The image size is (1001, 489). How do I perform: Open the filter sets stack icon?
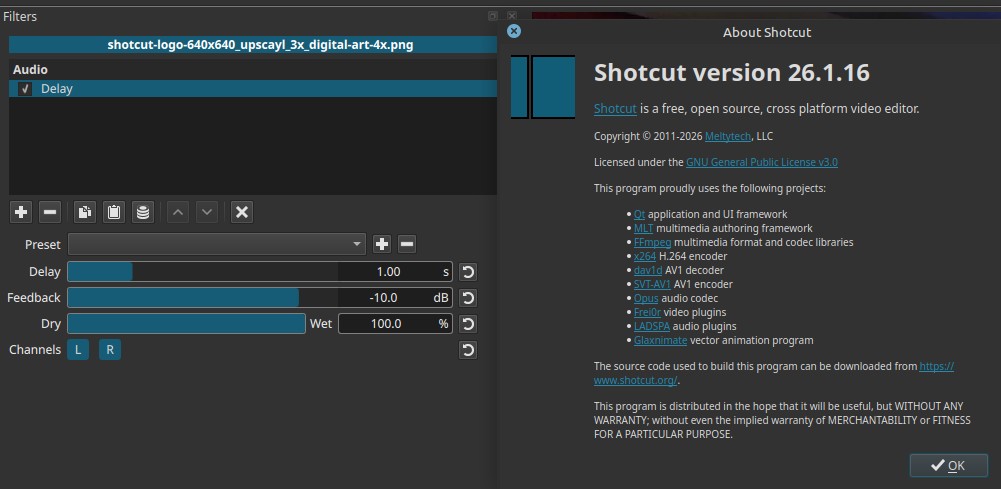pyautogui.click(x=143, y=212)
